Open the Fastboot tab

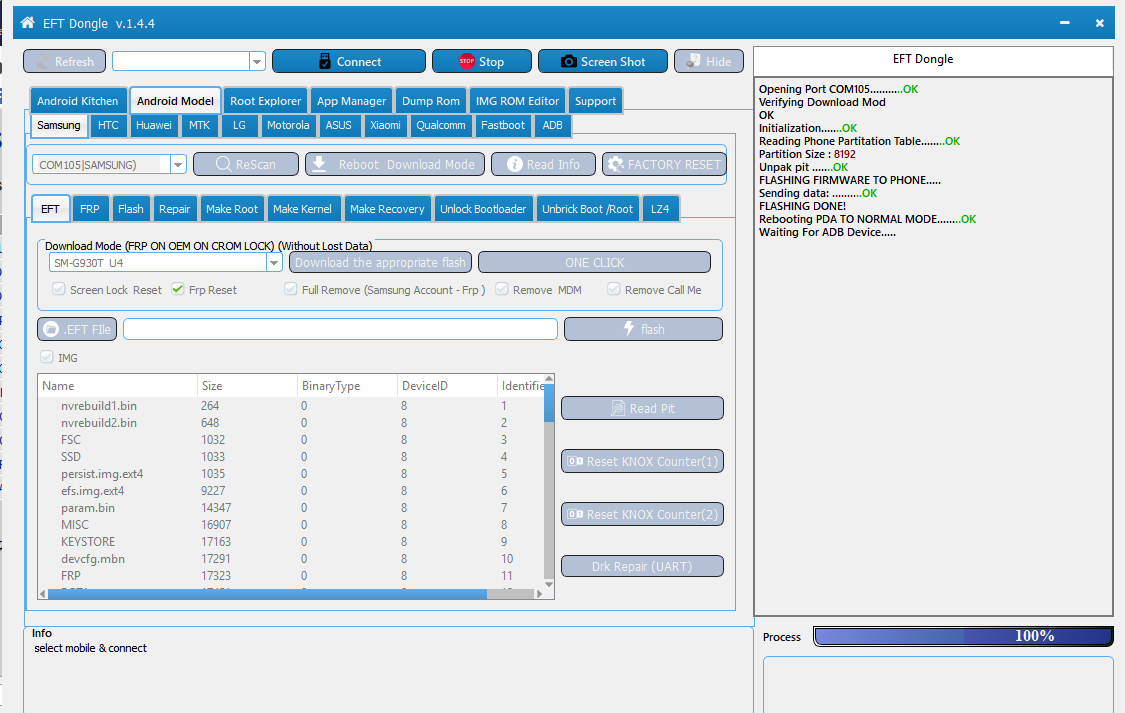[x=503, y=126]
